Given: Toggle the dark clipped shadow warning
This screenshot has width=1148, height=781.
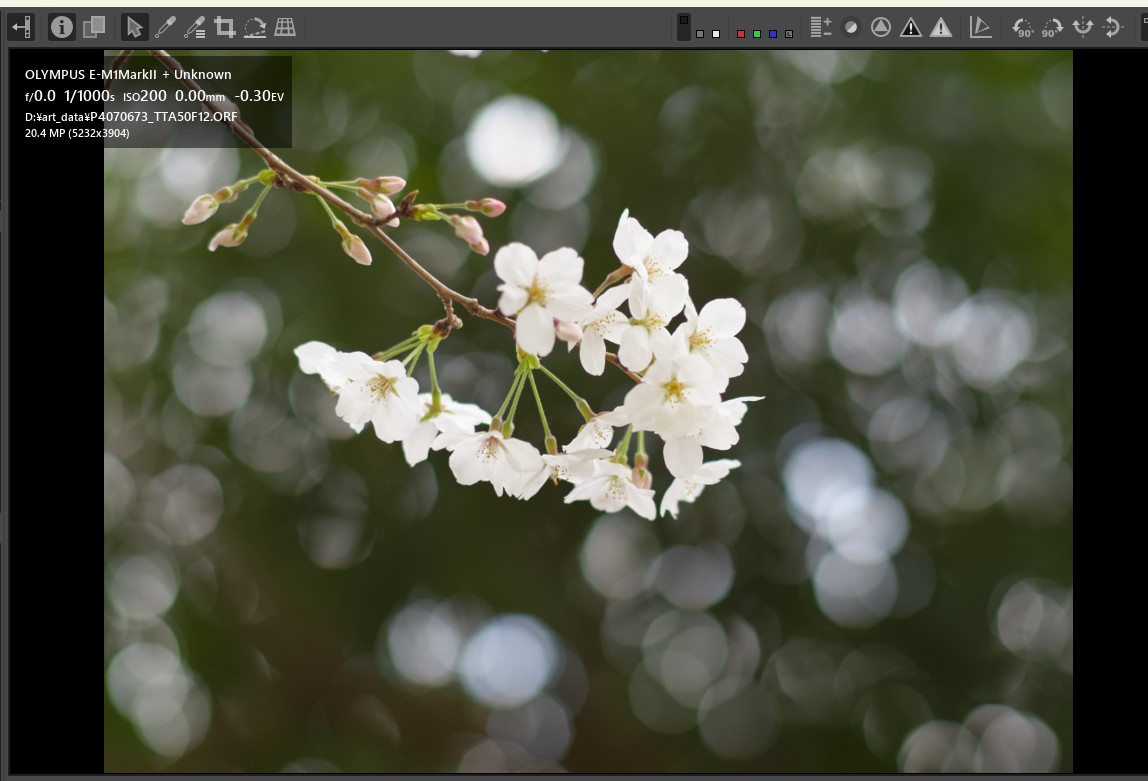Looking at the screenshot, I should click(x=911, y=28).
